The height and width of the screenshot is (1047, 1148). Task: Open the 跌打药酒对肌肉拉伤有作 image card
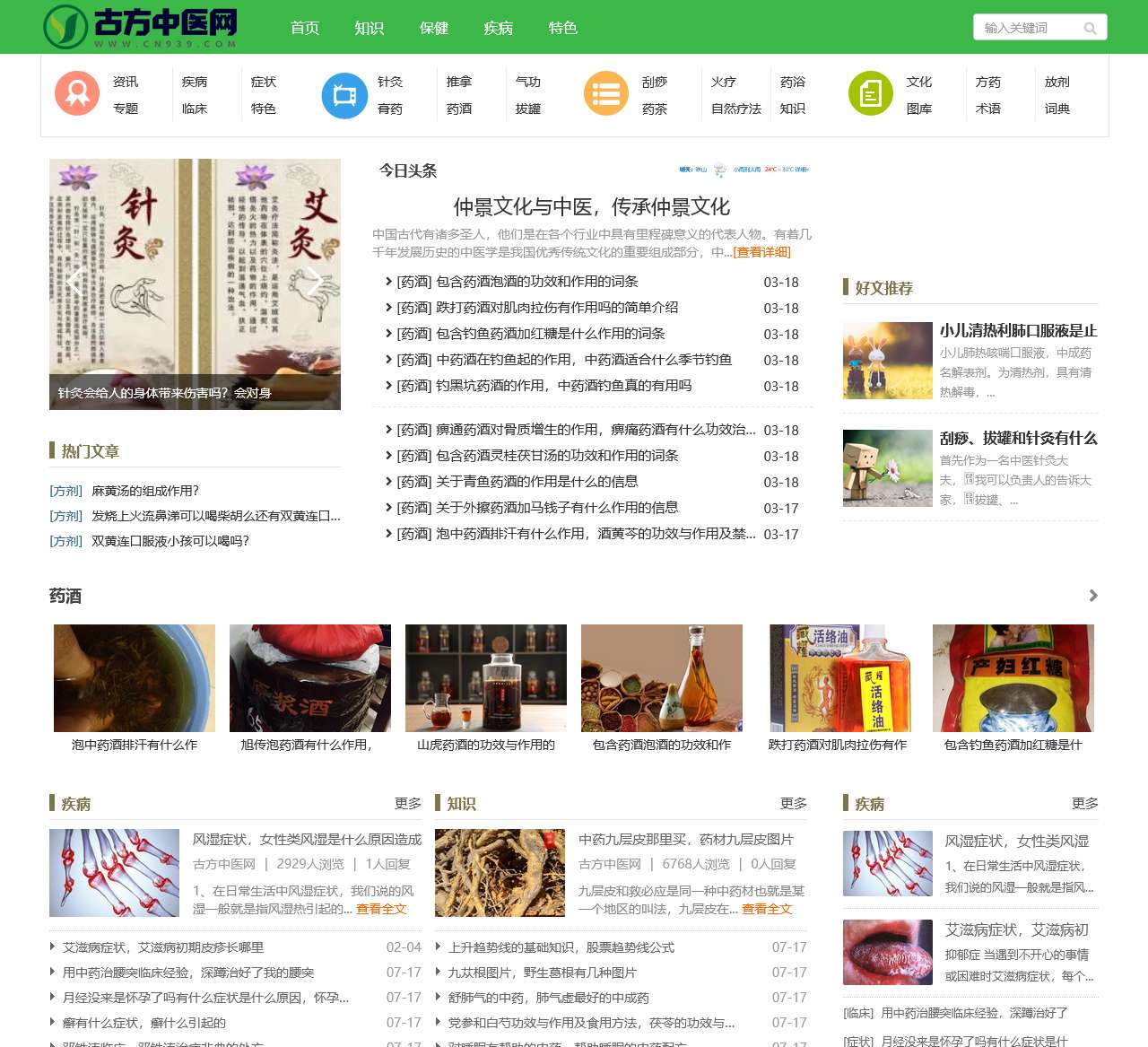click(838, 678)
